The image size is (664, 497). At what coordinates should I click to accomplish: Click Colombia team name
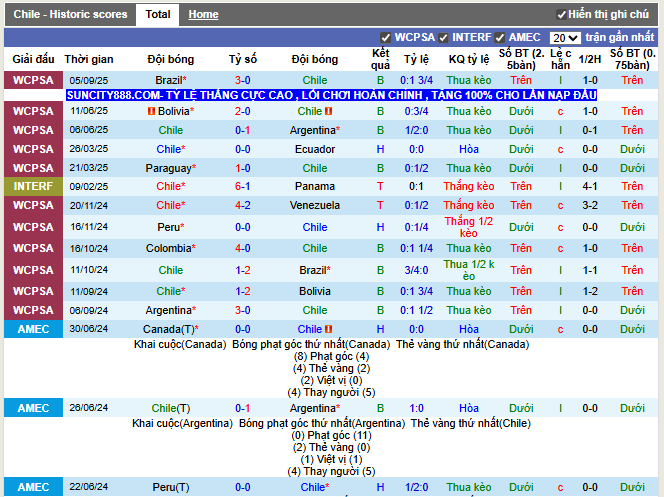171,248
